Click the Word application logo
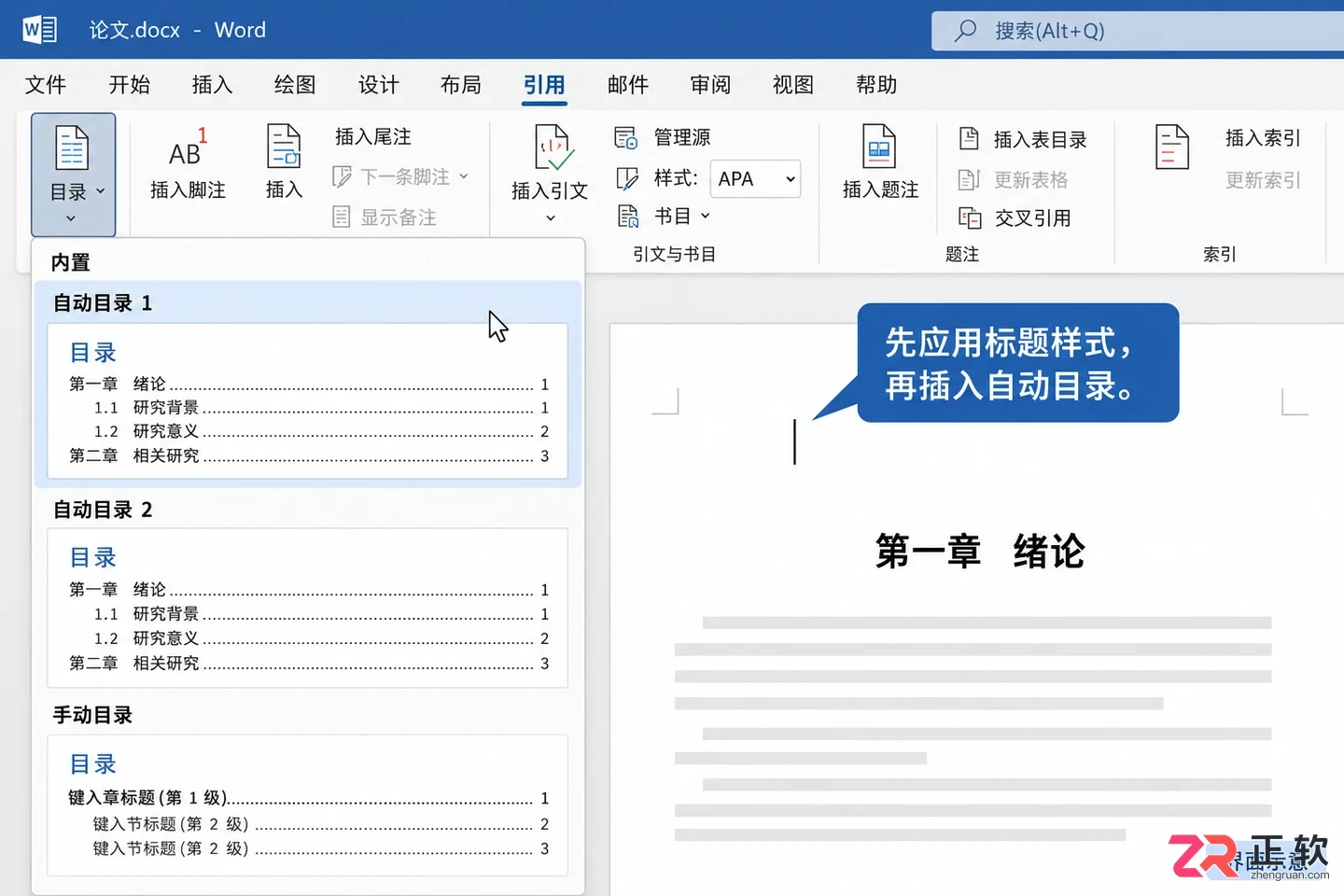Image resolution: width=1344 pixels, height=896 pixels. coord(39,30)
